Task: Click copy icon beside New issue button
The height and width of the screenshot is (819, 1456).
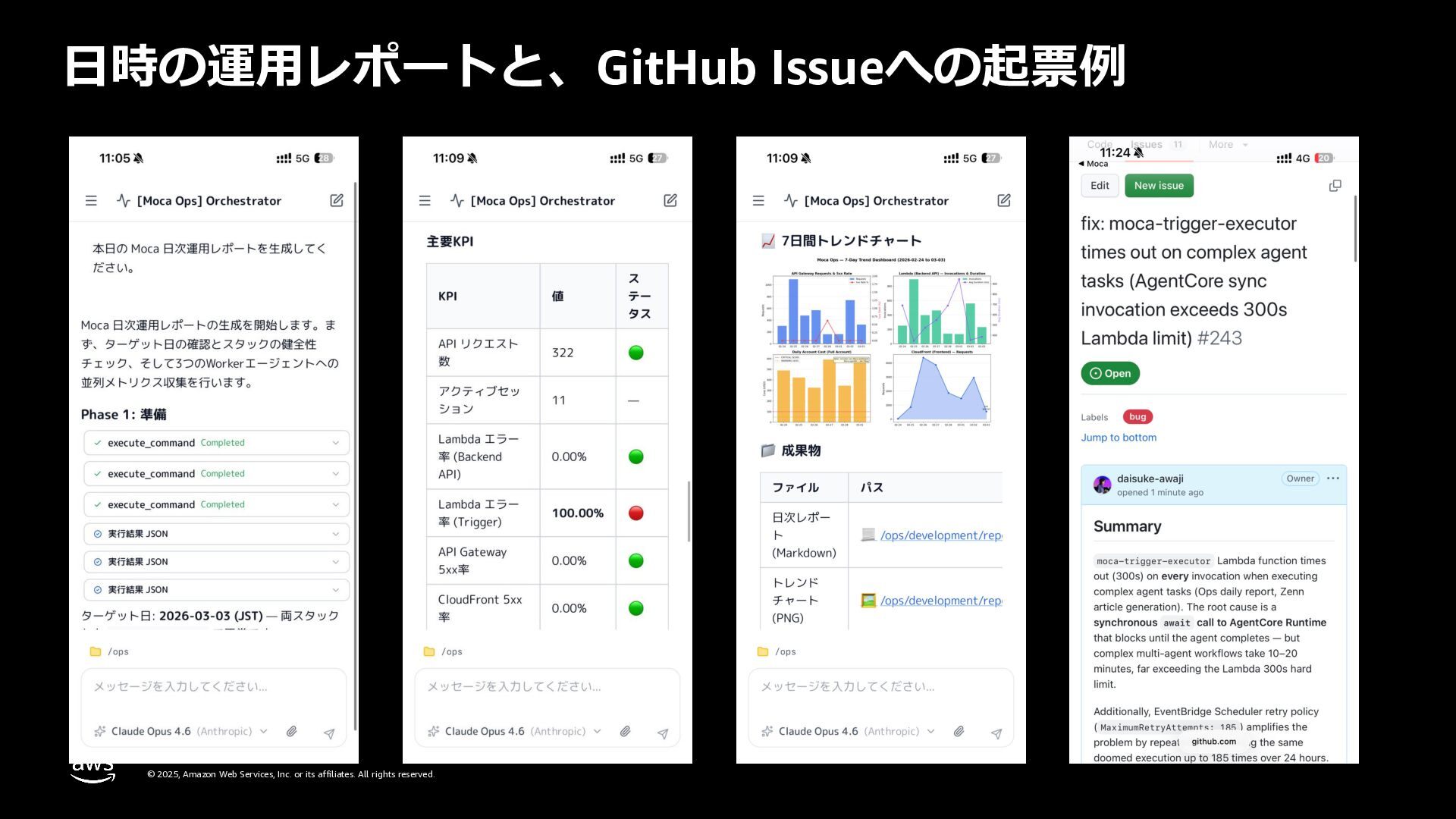Action: (1335, 186)
